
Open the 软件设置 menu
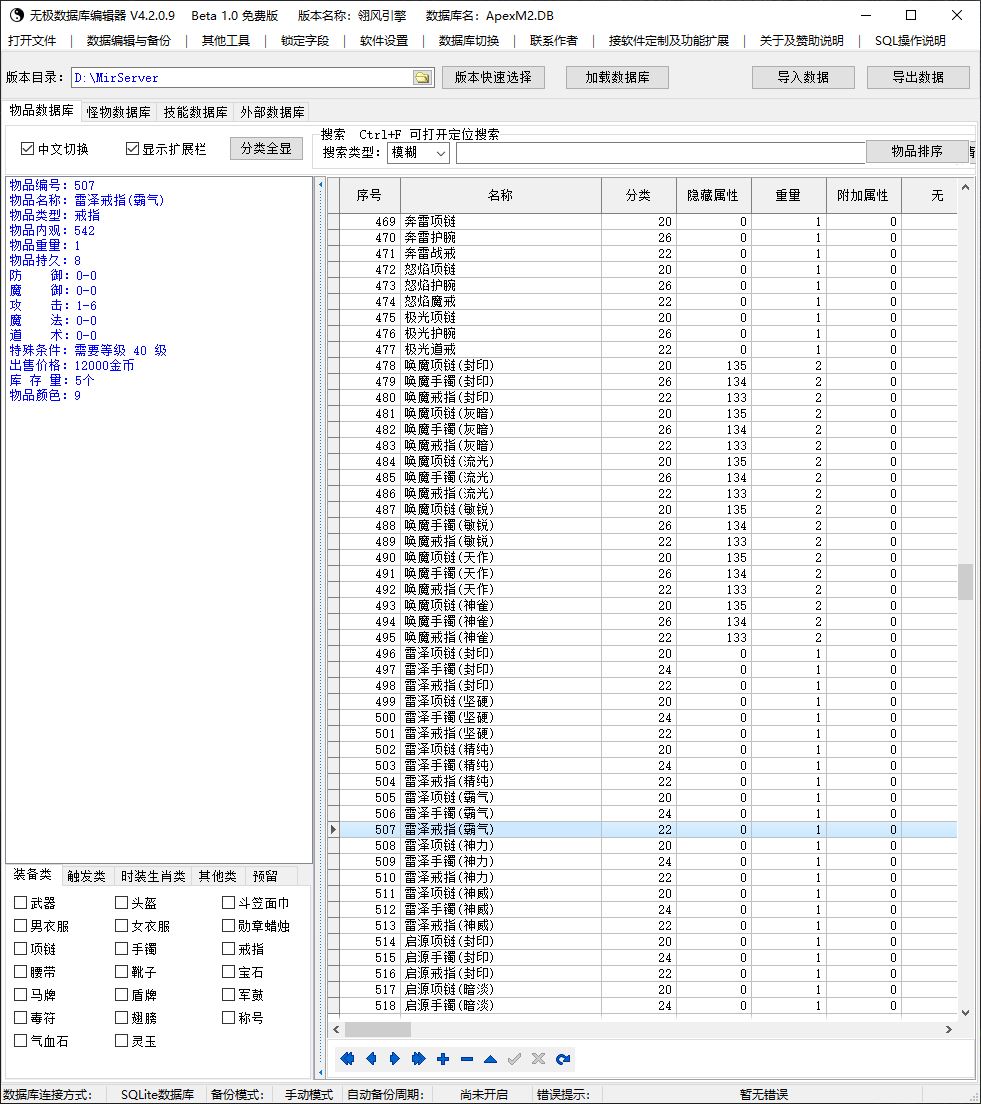coord(384,41)
